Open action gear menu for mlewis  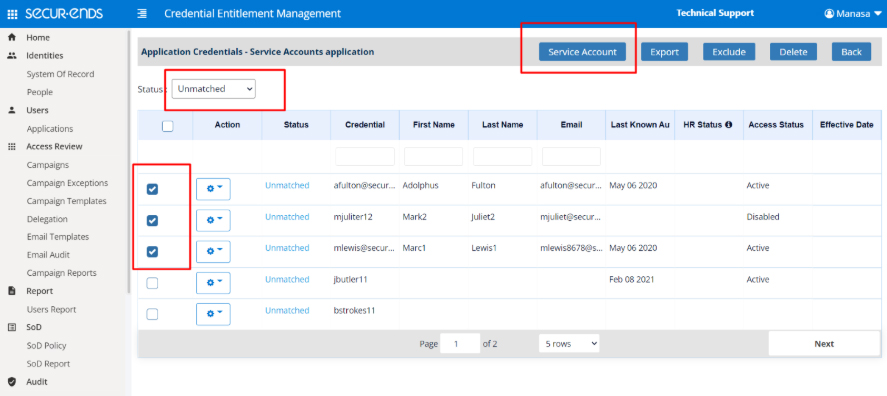[213, 252]
